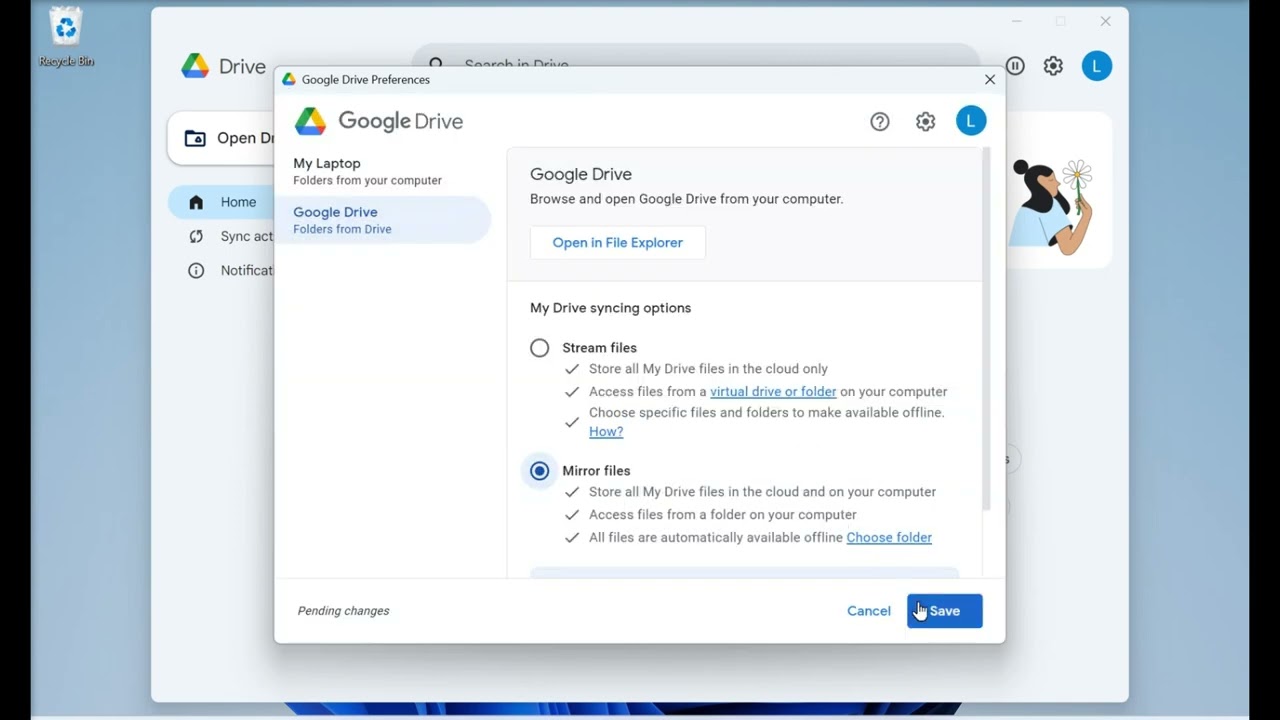Open the settings gear in background Drive window
1280x720 pixels.
[x=1053, y=66]
